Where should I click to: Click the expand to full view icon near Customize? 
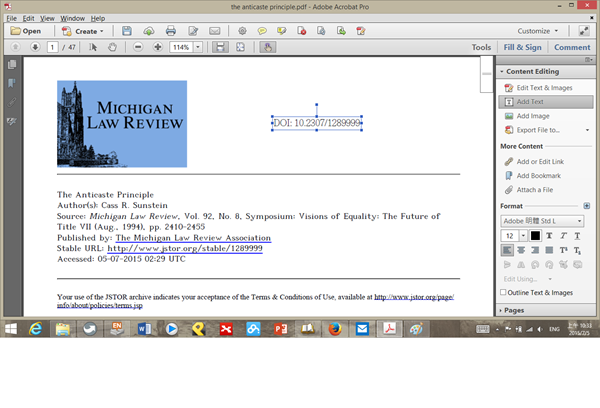pyautogui.click(x=584, y=31)
